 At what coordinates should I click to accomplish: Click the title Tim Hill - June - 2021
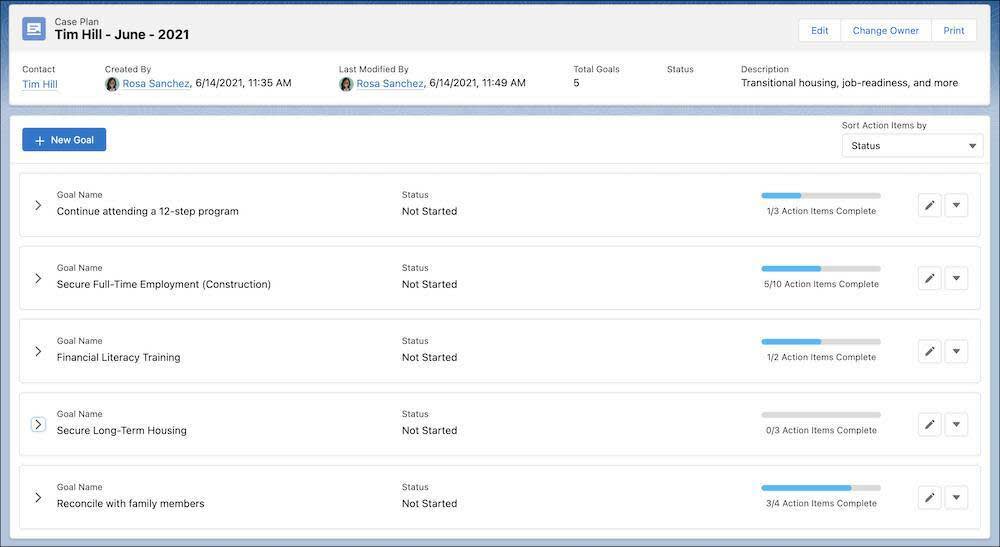tap(122, 35)
